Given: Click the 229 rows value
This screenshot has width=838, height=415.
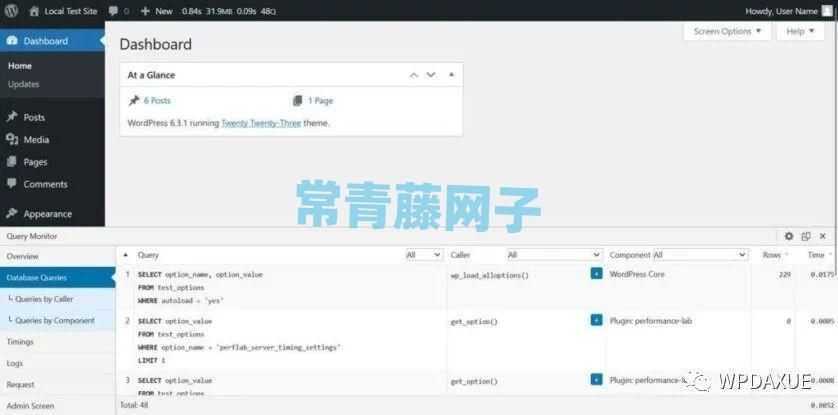Looking at the screenshot, I should pyautogui.click(x=785, y=275).
